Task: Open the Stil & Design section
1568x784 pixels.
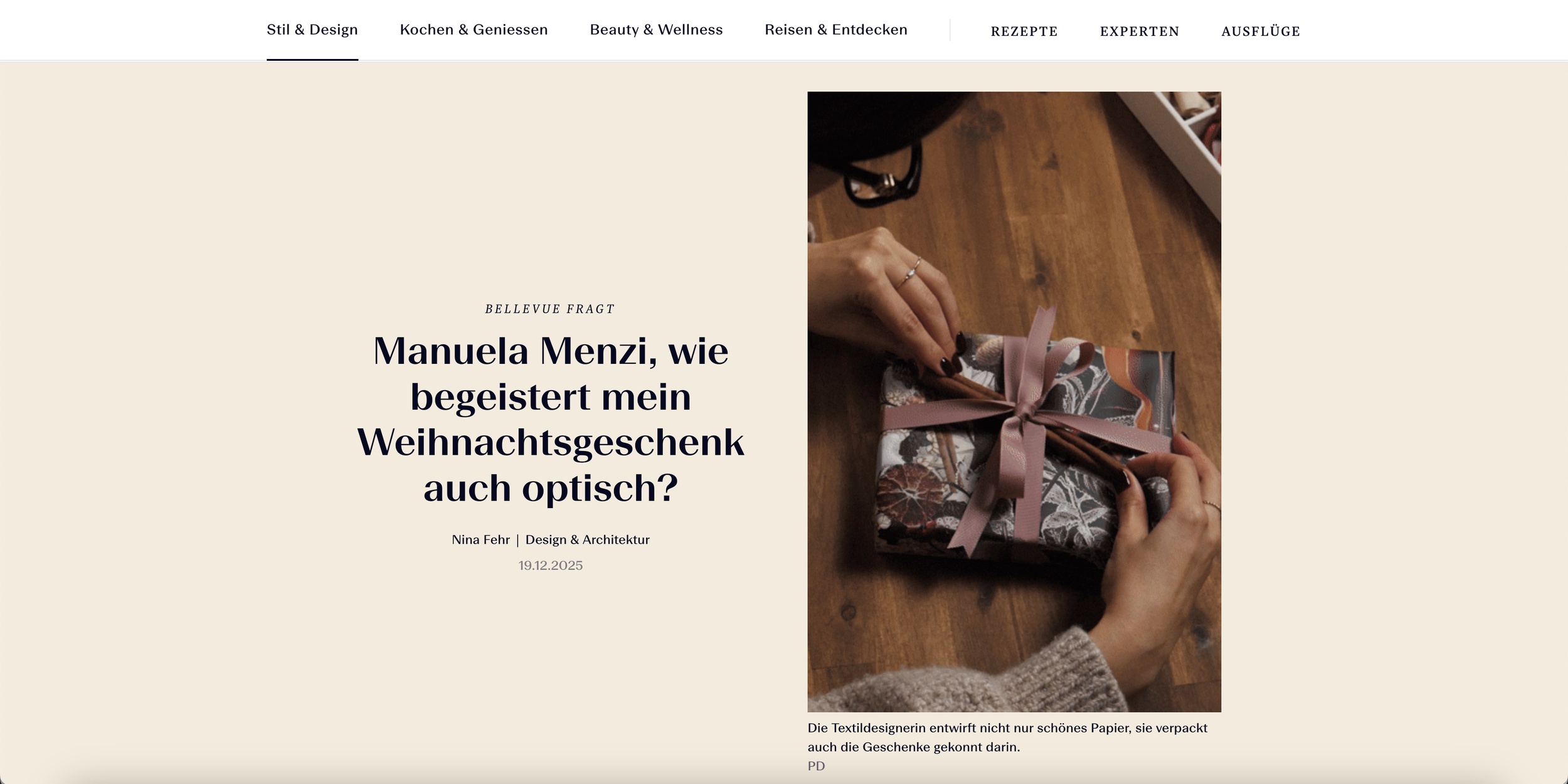Action: click(312, 29)
